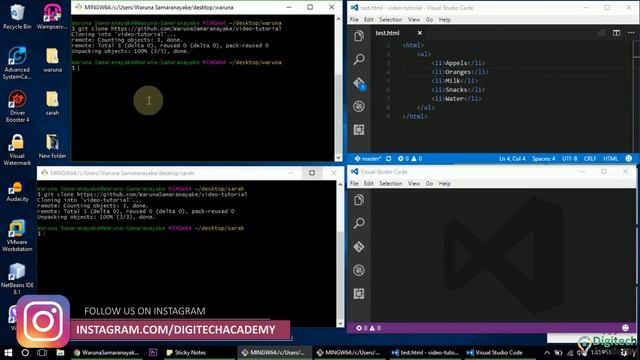Launch Advanced SystemCare from desktop

17,63
